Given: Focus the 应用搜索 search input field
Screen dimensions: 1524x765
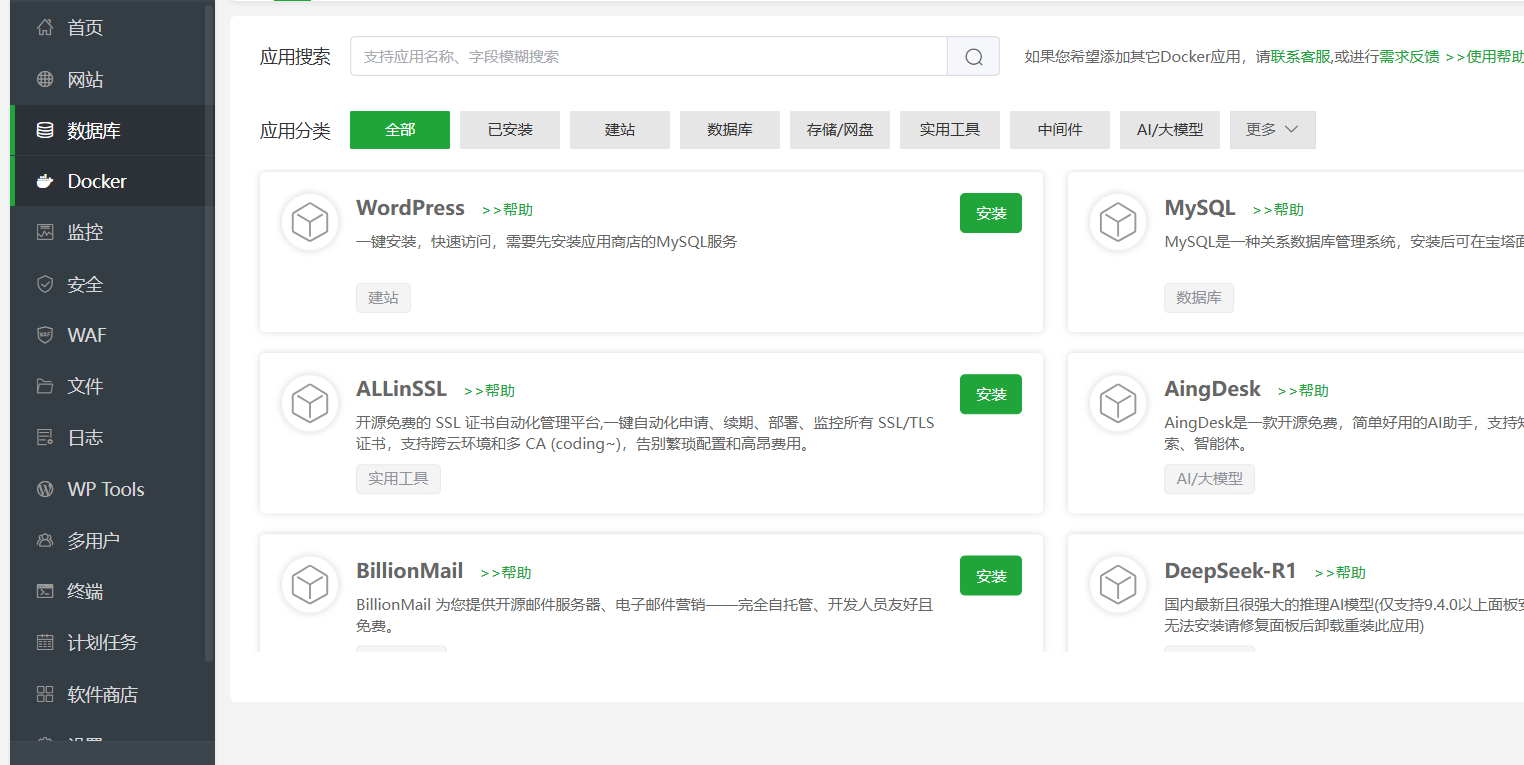Looking at the screenshot, I should (x=649, y=57).
